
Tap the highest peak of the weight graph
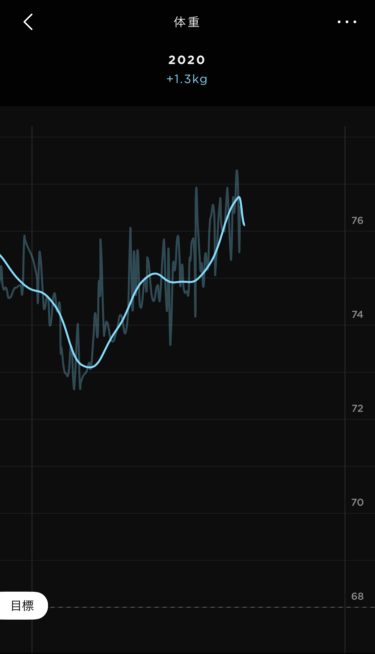[237, 171]
